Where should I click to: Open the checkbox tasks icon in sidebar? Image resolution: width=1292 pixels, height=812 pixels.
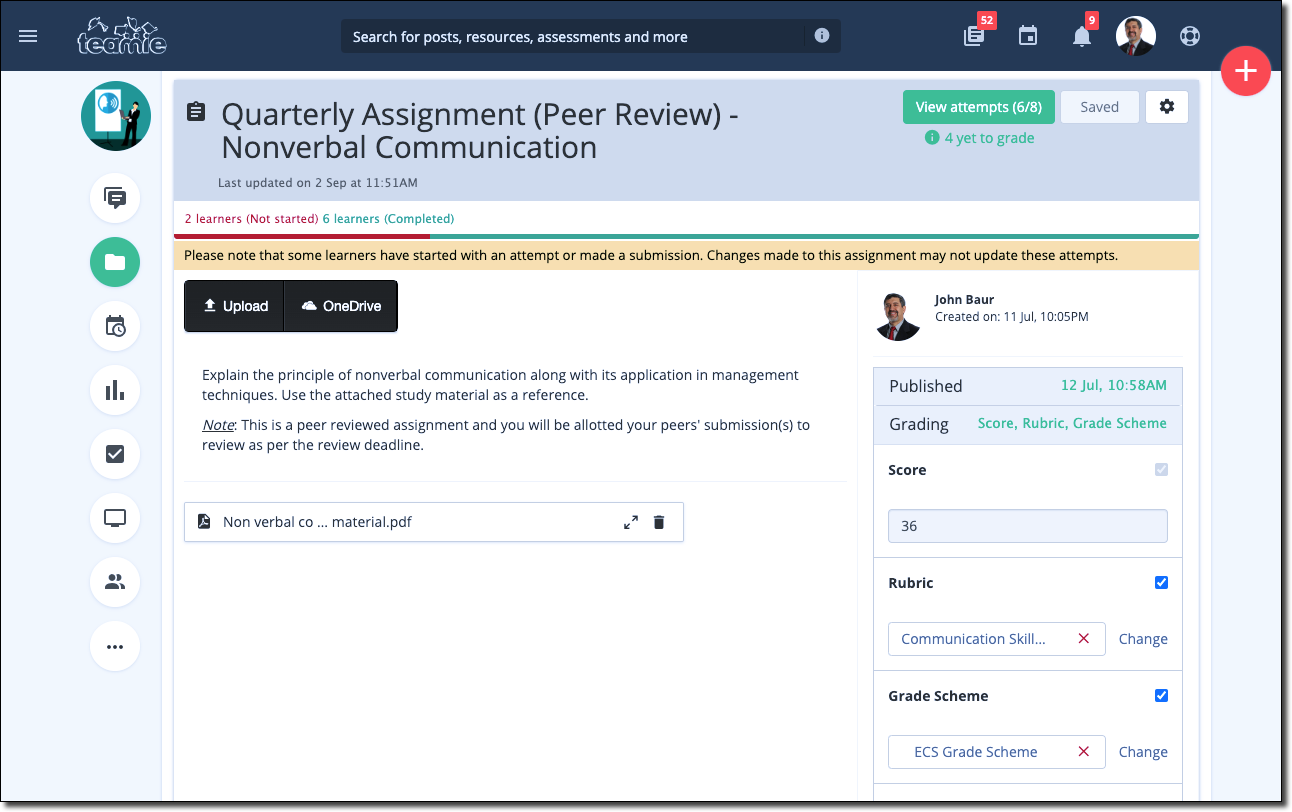click(115, 454)
